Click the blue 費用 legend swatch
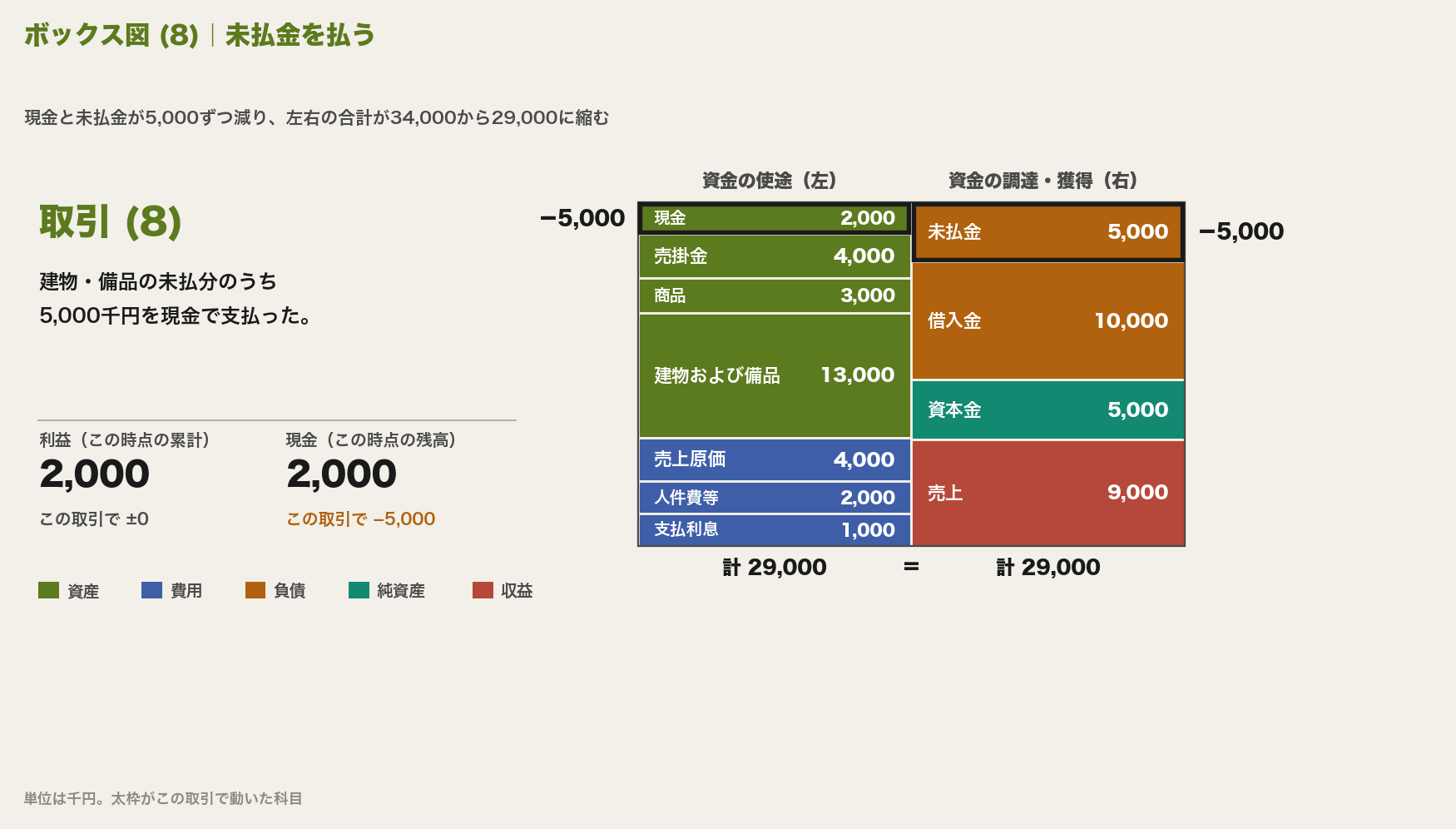 151,590
